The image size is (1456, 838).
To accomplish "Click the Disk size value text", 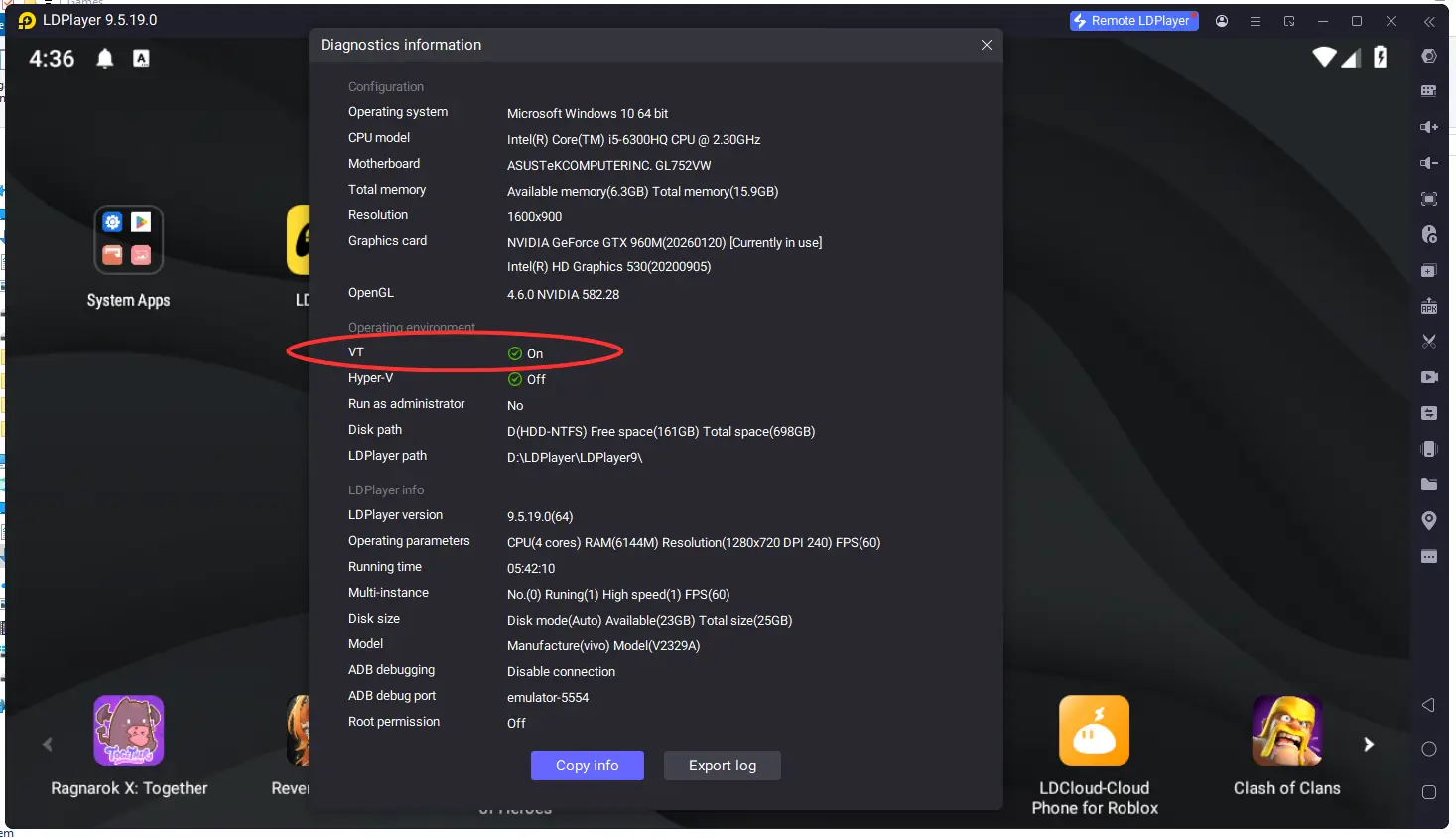I will pos(649,621).
